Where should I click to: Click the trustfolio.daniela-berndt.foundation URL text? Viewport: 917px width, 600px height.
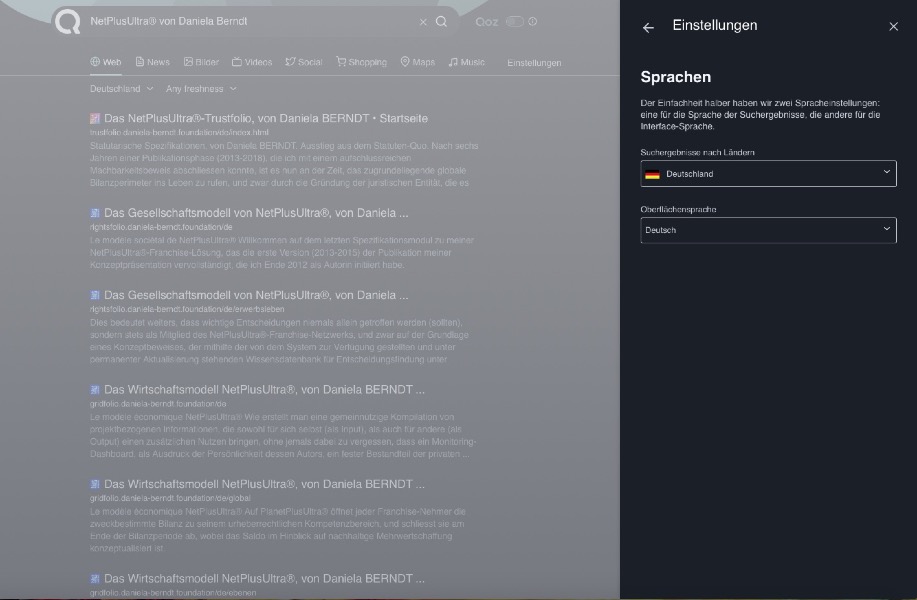pos(179,133)
